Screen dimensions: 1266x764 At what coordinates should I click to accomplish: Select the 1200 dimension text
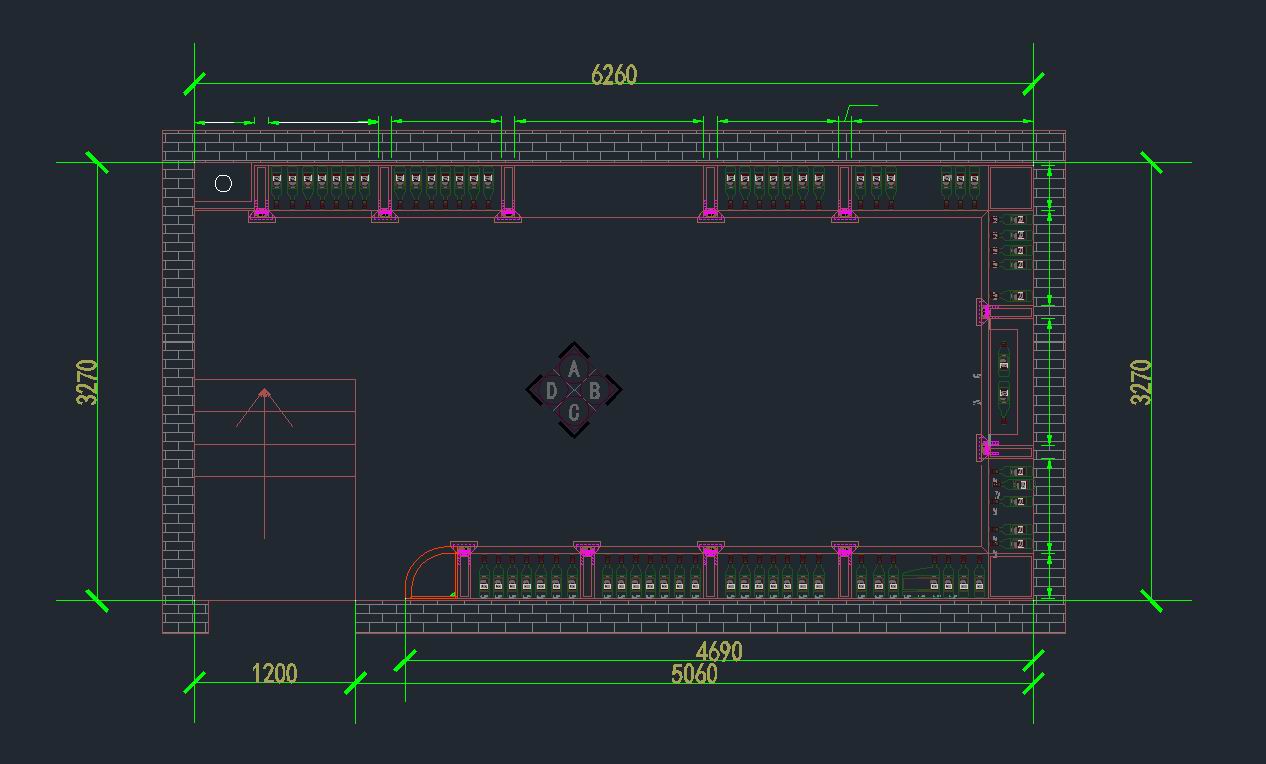[274, 673]
